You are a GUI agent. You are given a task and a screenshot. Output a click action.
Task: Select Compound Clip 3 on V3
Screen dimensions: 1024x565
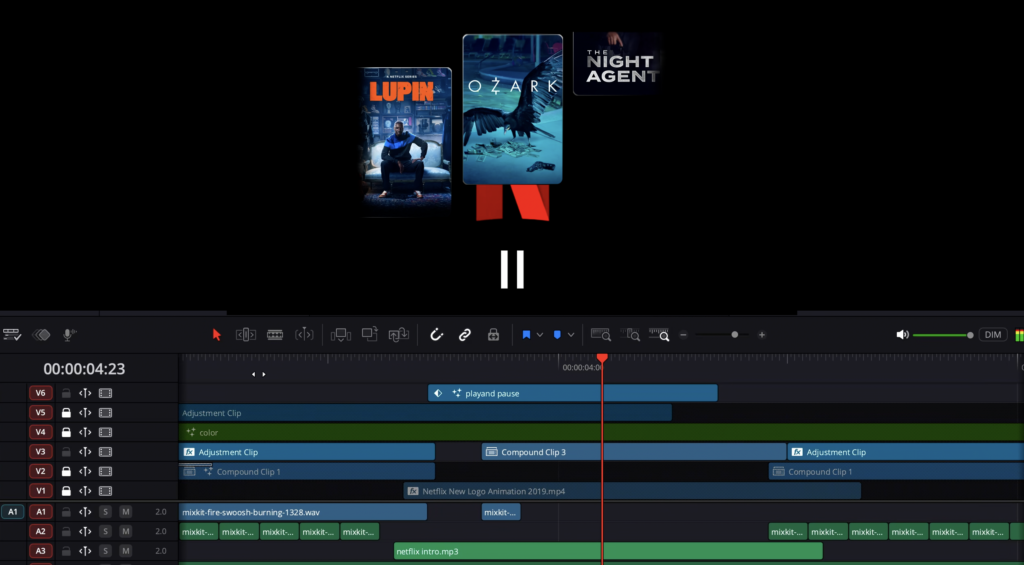pos(633,452)
